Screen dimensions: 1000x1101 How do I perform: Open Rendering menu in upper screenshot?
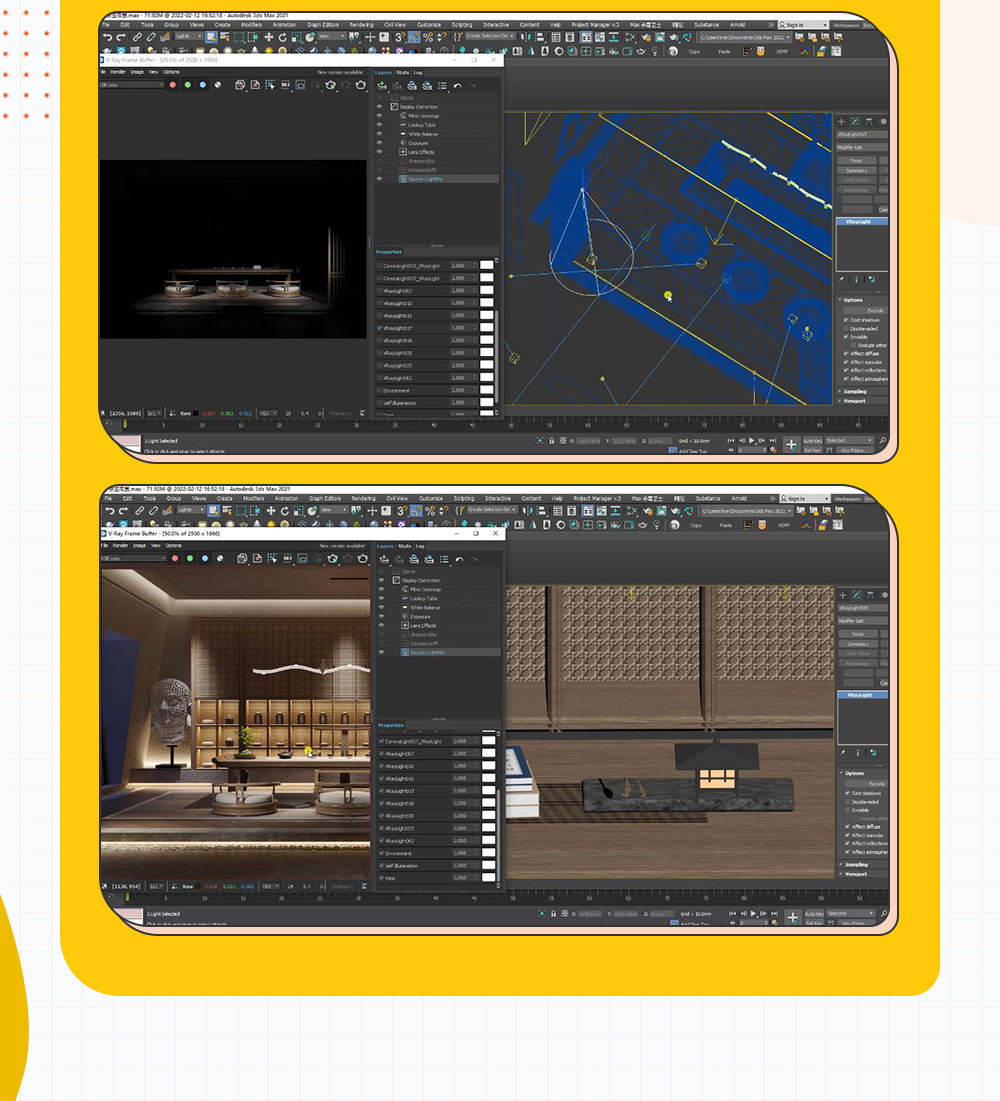[362, 25]
